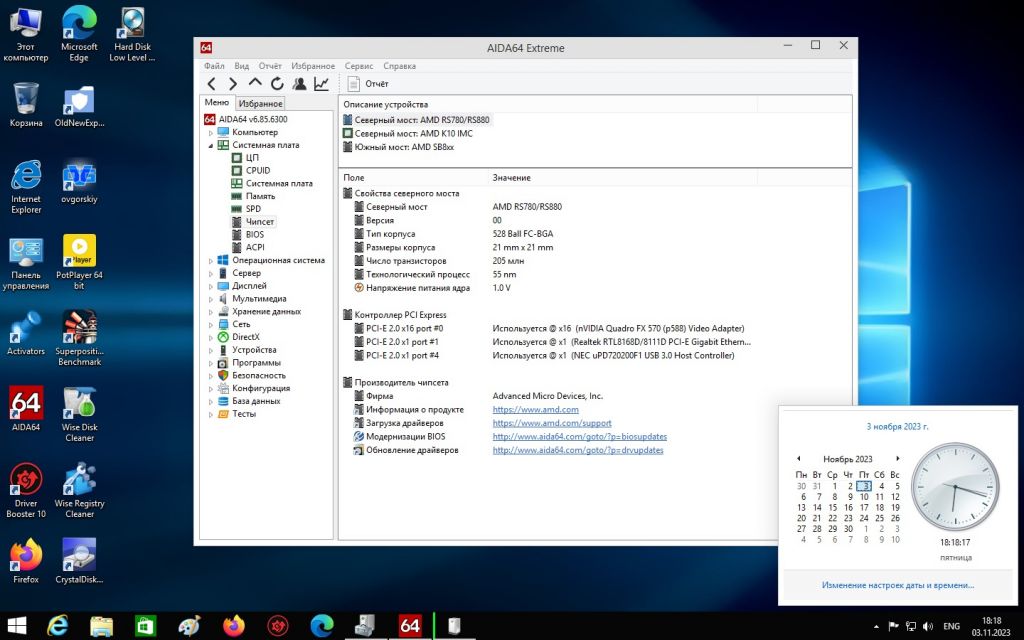The height and width of the screenshot is (640, 1024).
Task: Click Изменение настроек даты и времени link
Action: point(897,585)
